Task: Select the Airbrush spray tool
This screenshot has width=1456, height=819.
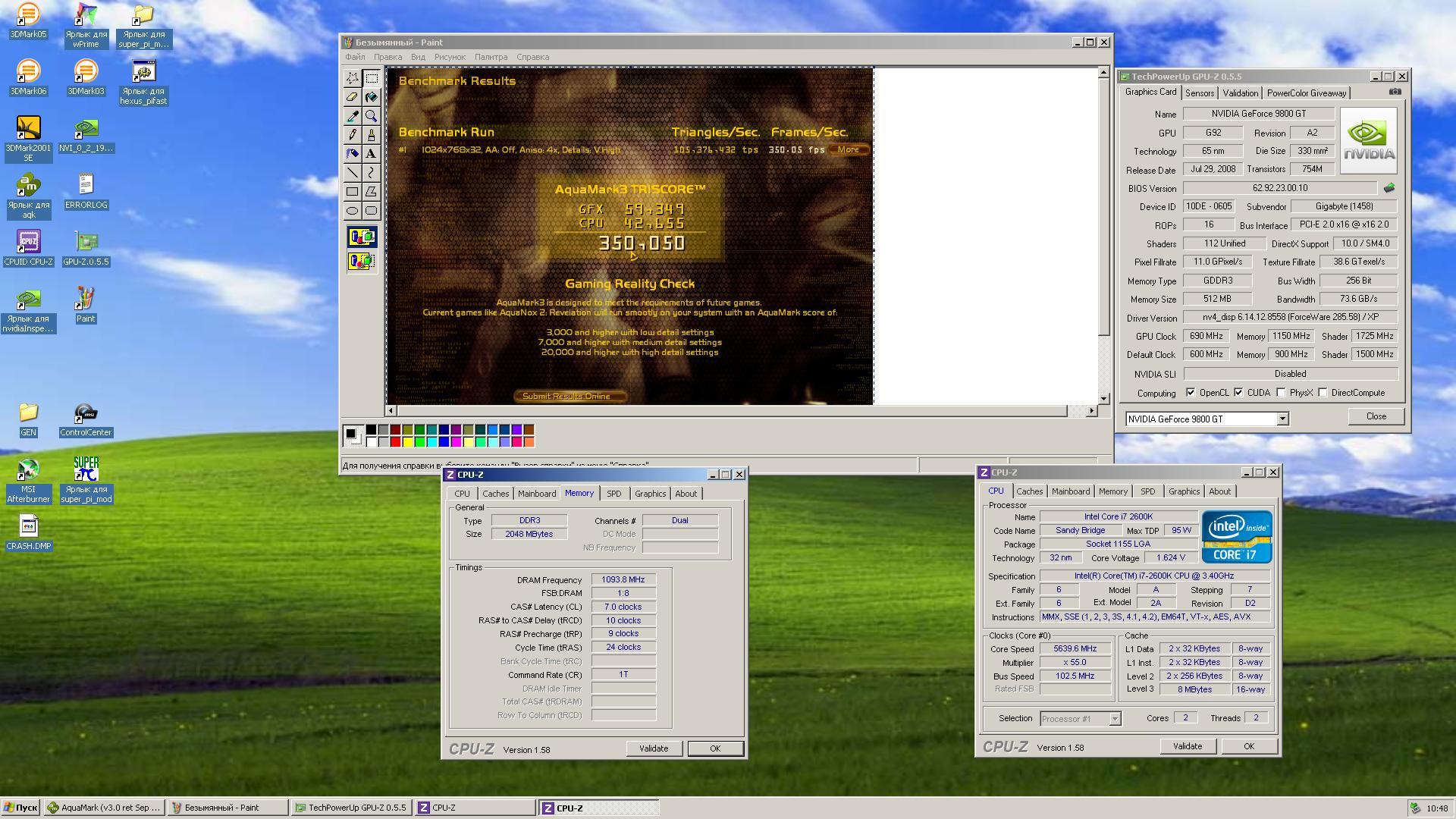Action: coord(353,153)
